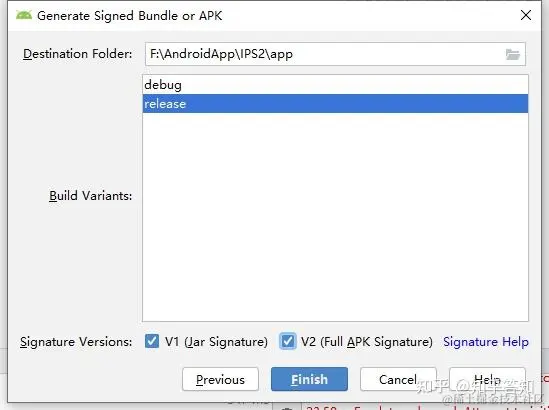Toggle the V2 (Full APK Signature) checkbox

(x=288, y=341)
